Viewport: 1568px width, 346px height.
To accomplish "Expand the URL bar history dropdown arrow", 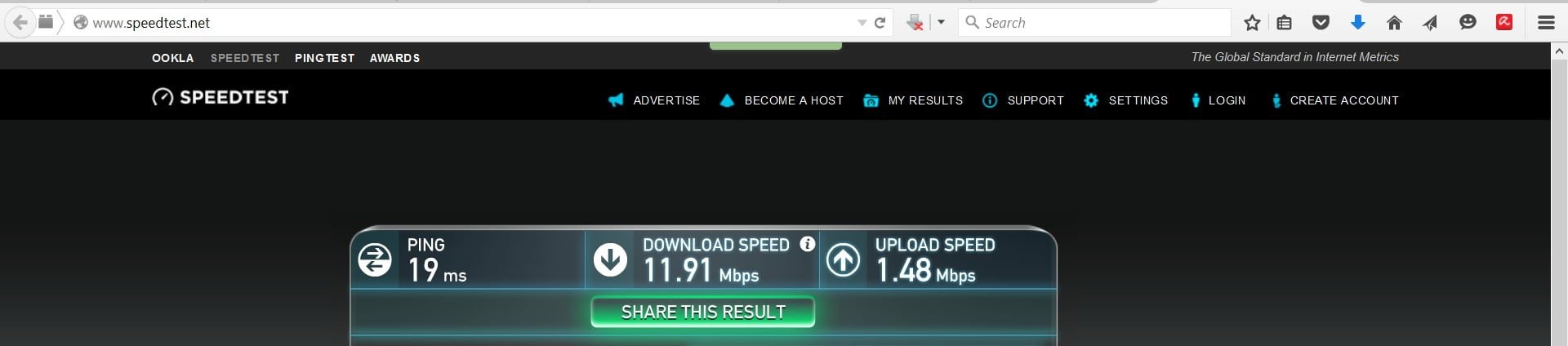I will tap(862, 23).
